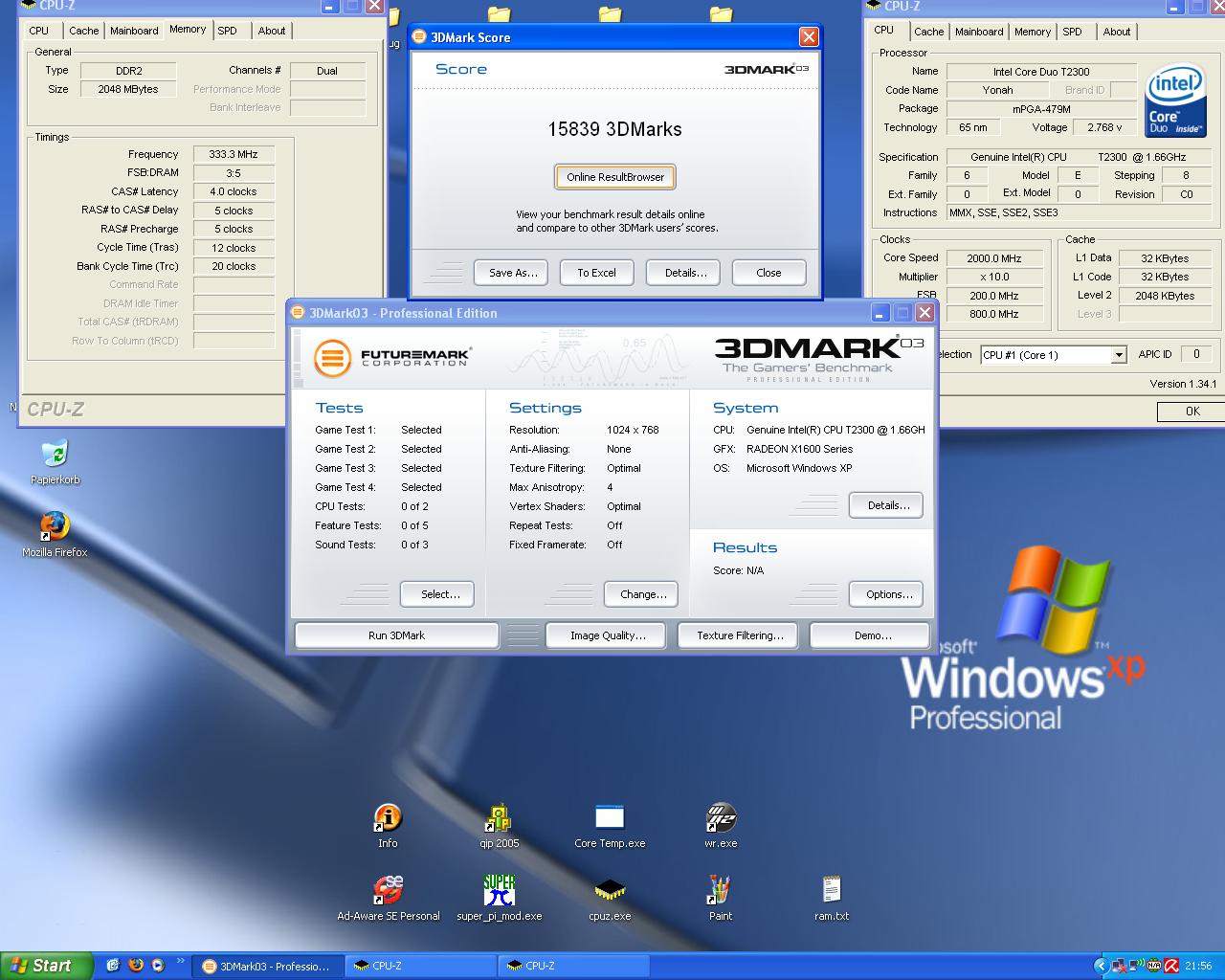The height and width of the screenshot is (980, 1225).
Task: Select the super_pi_mod.exe desktop icon
Action: (499, 898)
